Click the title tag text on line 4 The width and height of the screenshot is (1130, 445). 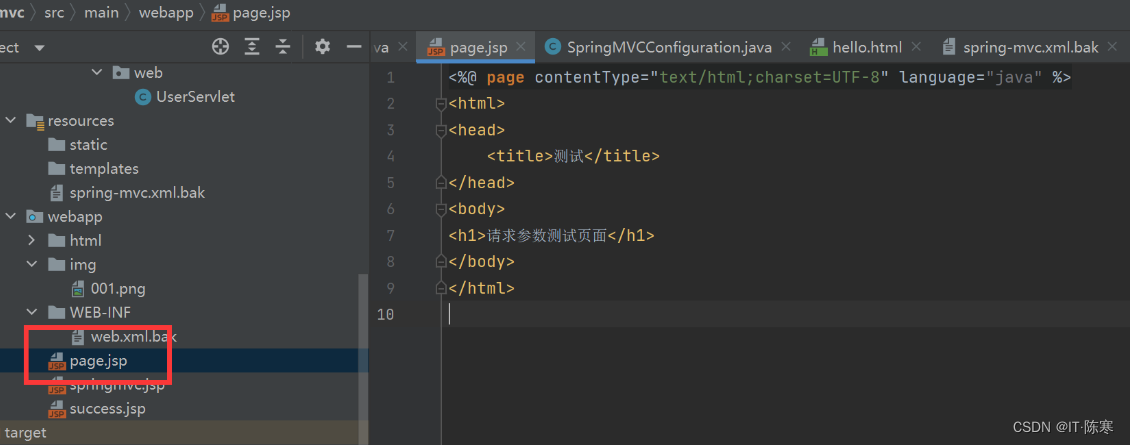click(573, 157)
